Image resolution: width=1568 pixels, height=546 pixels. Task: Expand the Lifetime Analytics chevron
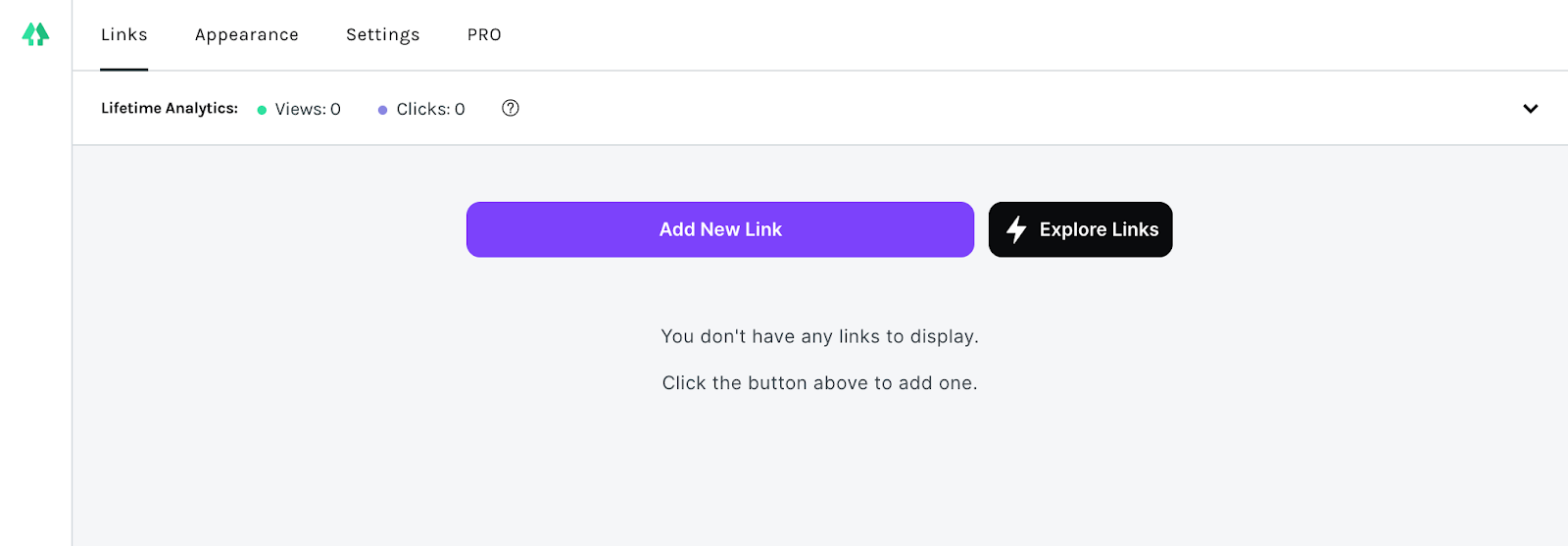point(1530,108)
